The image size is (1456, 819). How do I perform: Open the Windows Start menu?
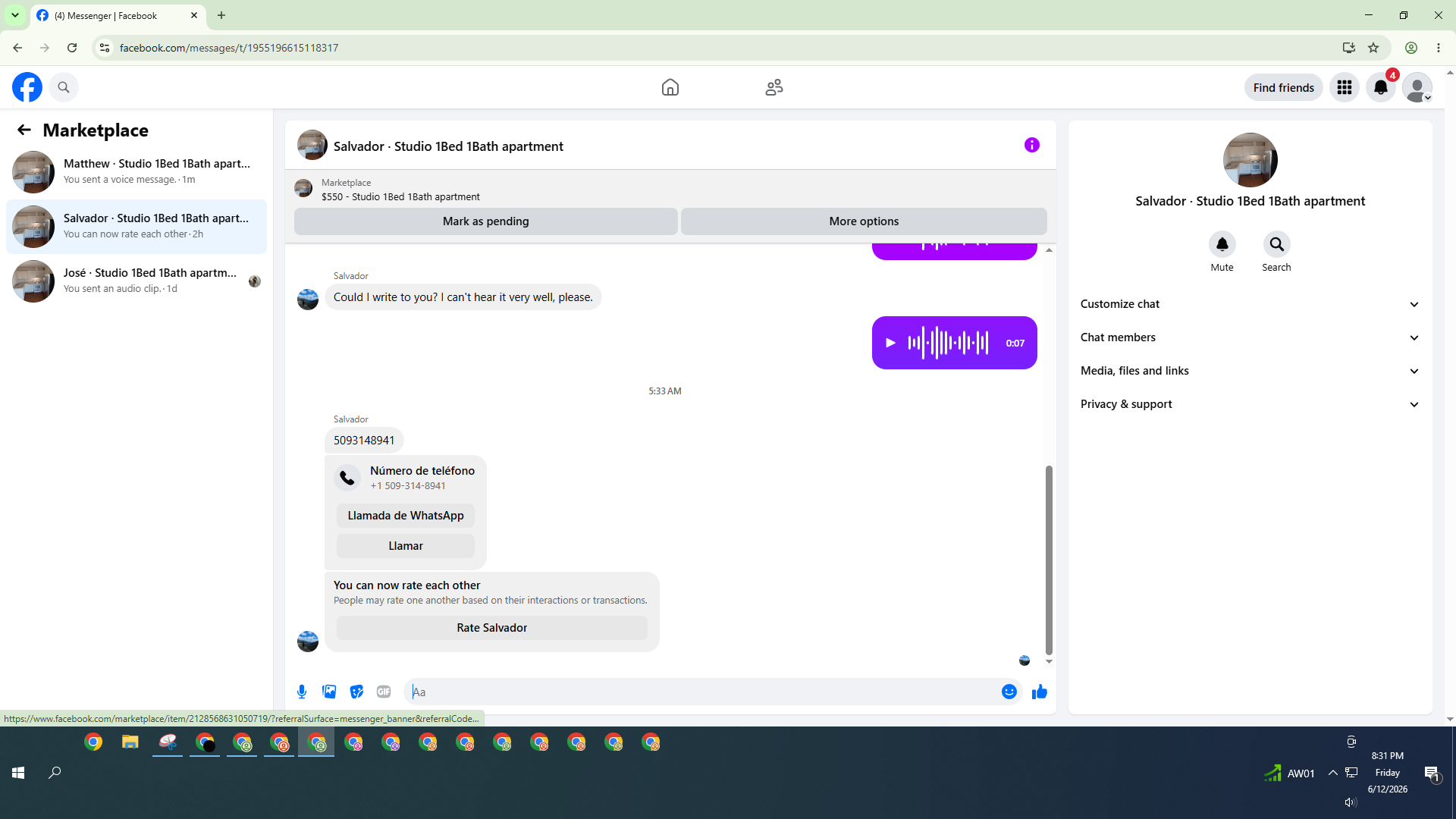(18, 773)
